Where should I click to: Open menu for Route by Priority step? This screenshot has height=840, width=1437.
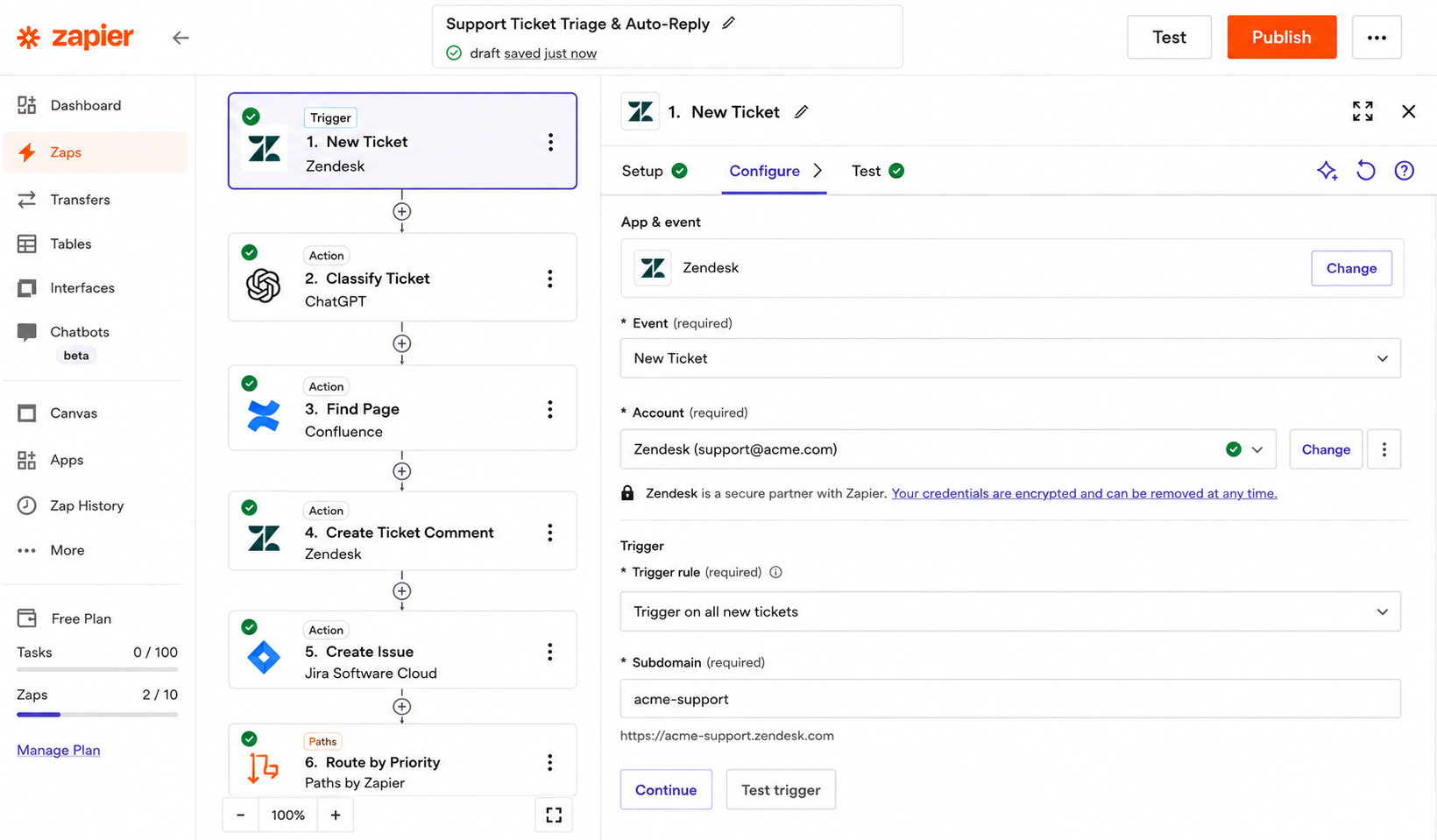550,762
